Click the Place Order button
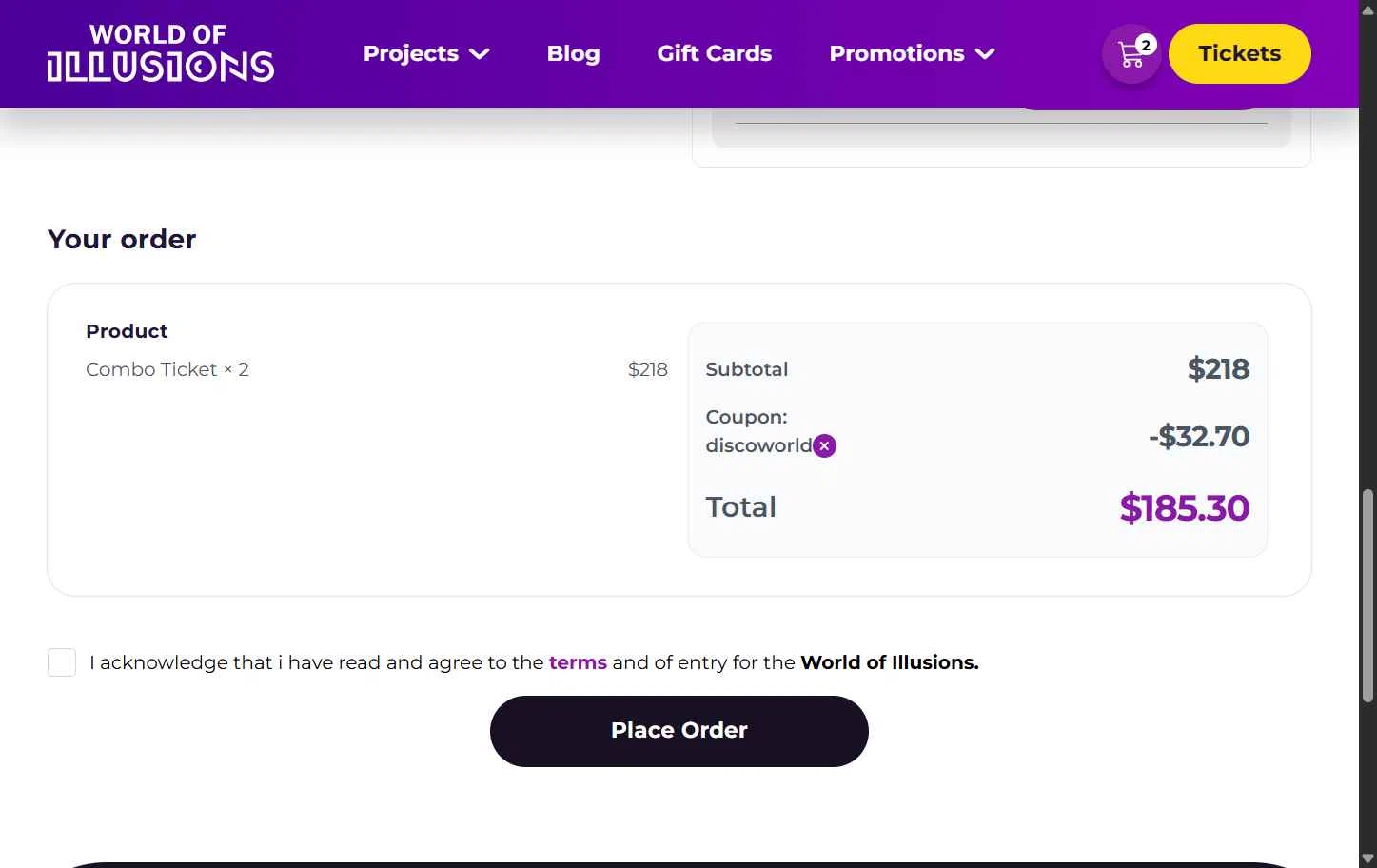This screenshot has width=1377, height=868. click(x=679, y=731)
